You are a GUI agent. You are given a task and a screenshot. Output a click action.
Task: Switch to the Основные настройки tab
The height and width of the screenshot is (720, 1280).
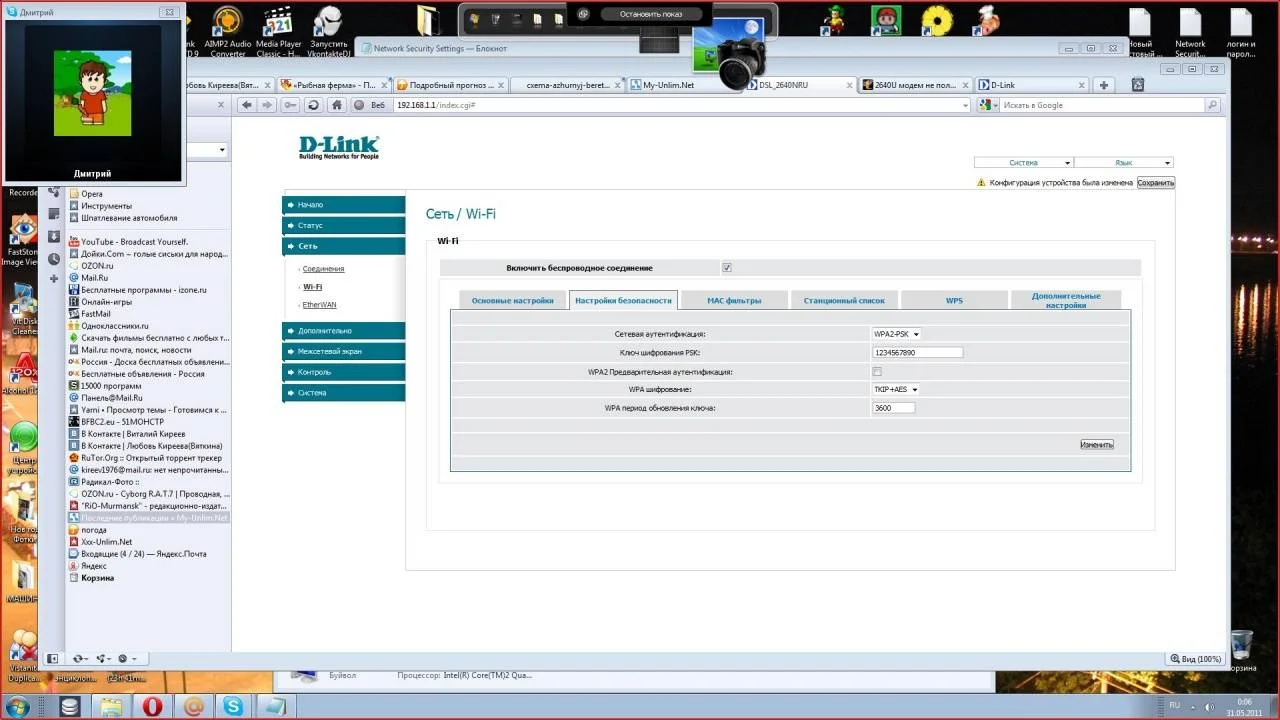(x=512, y=300)
